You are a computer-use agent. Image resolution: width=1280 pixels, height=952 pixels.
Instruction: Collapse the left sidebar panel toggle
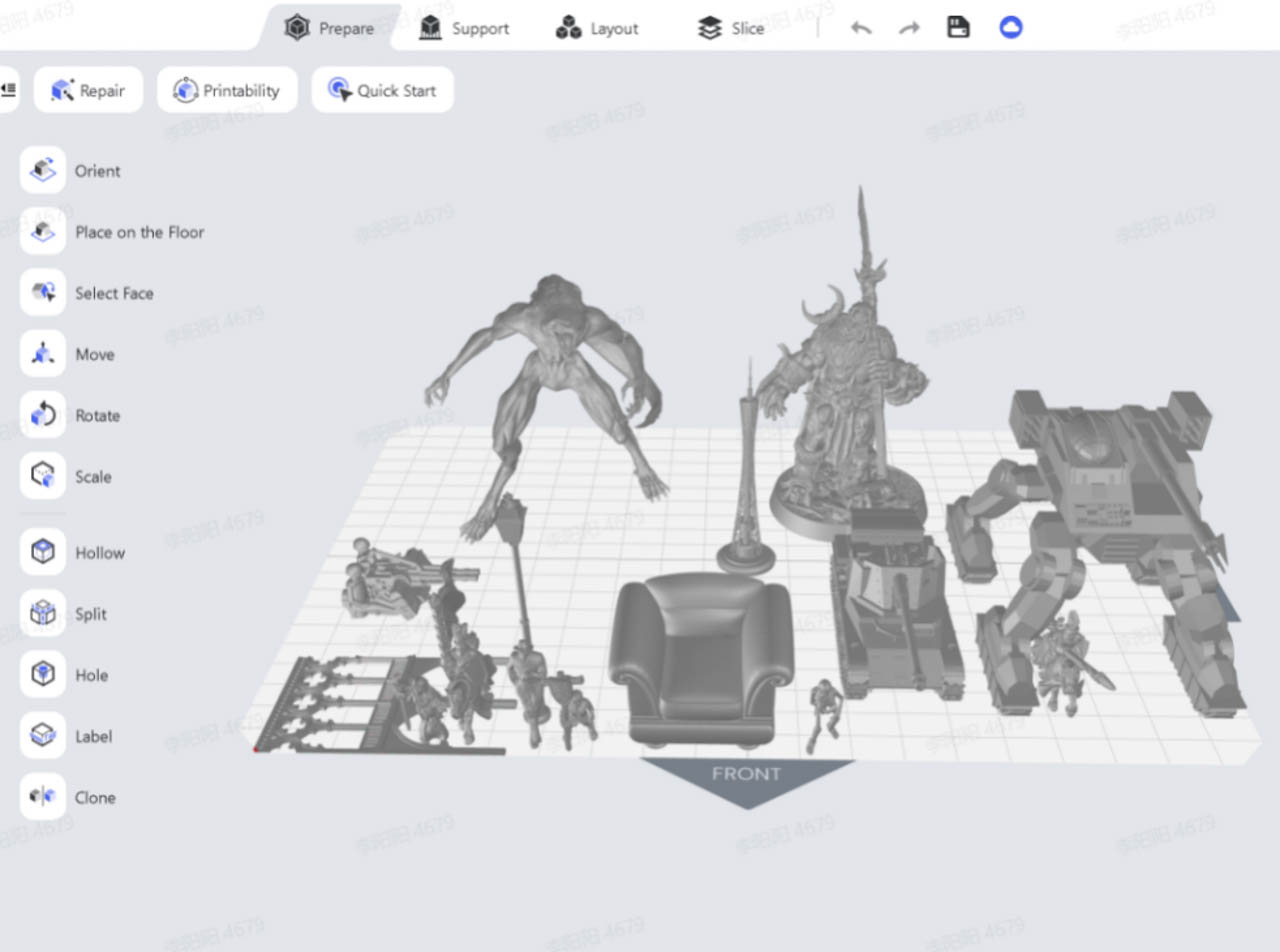pyautogui.click(x=8, y=90)
